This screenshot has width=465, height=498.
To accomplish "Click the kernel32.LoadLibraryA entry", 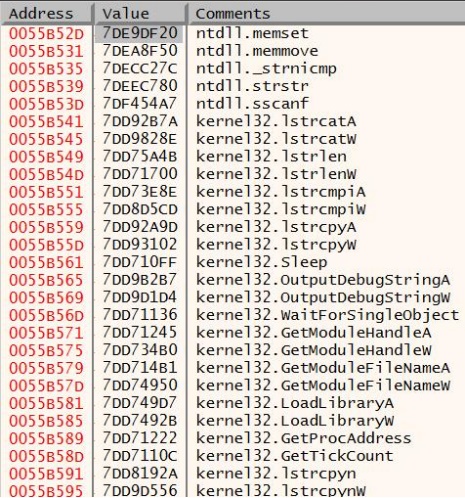I will 295,404.
